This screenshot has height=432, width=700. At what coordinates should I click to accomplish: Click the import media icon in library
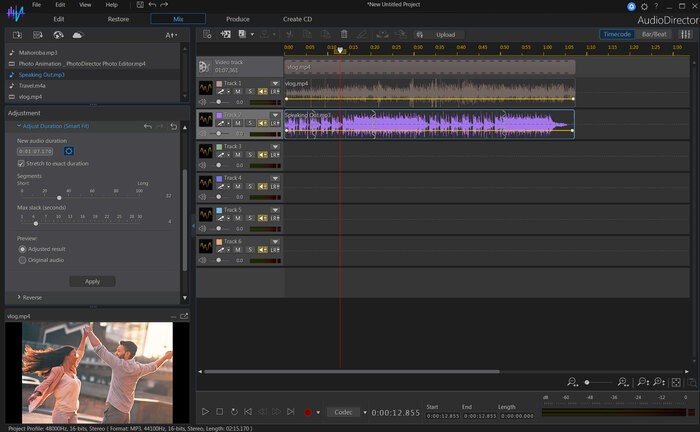[x=17, y=34]
